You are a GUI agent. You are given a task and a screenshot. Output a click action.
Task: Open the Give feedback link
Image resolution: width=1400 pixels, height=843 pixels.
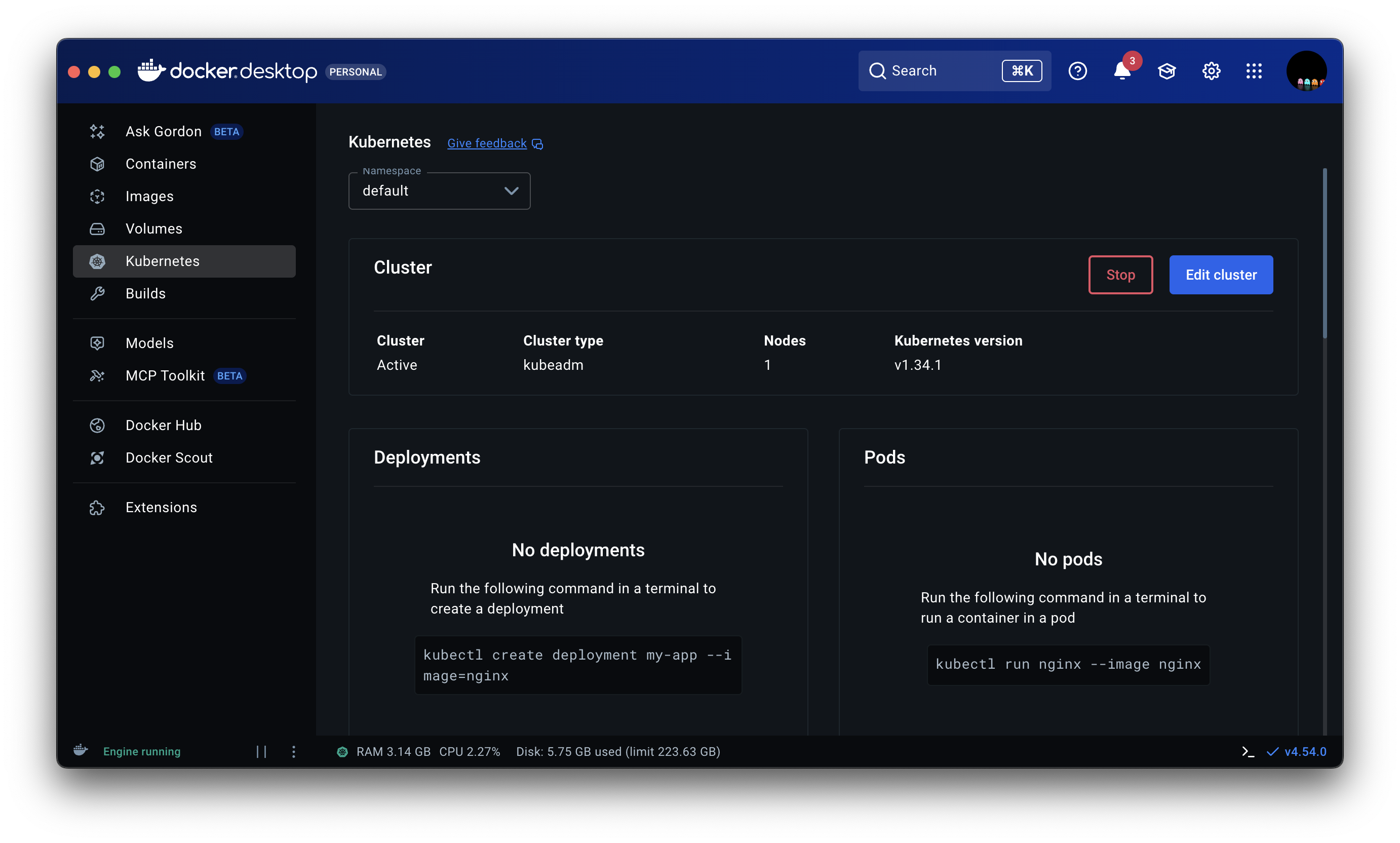(x=487, y=143)
